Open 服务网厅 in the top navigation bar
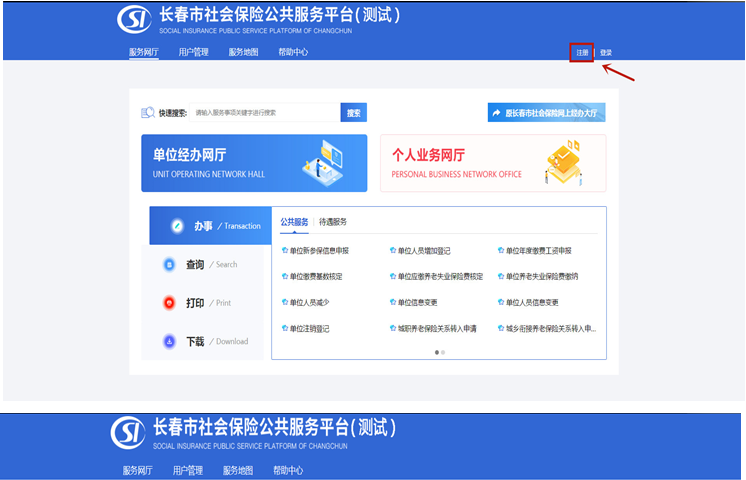The height and width of the screenshot is (480, 746). pos(144,52)
